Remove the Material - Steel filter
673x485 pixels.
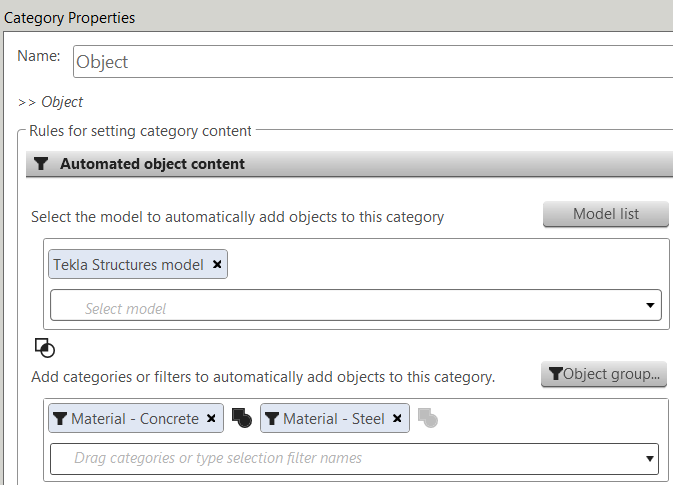click(x=397, y=419)
